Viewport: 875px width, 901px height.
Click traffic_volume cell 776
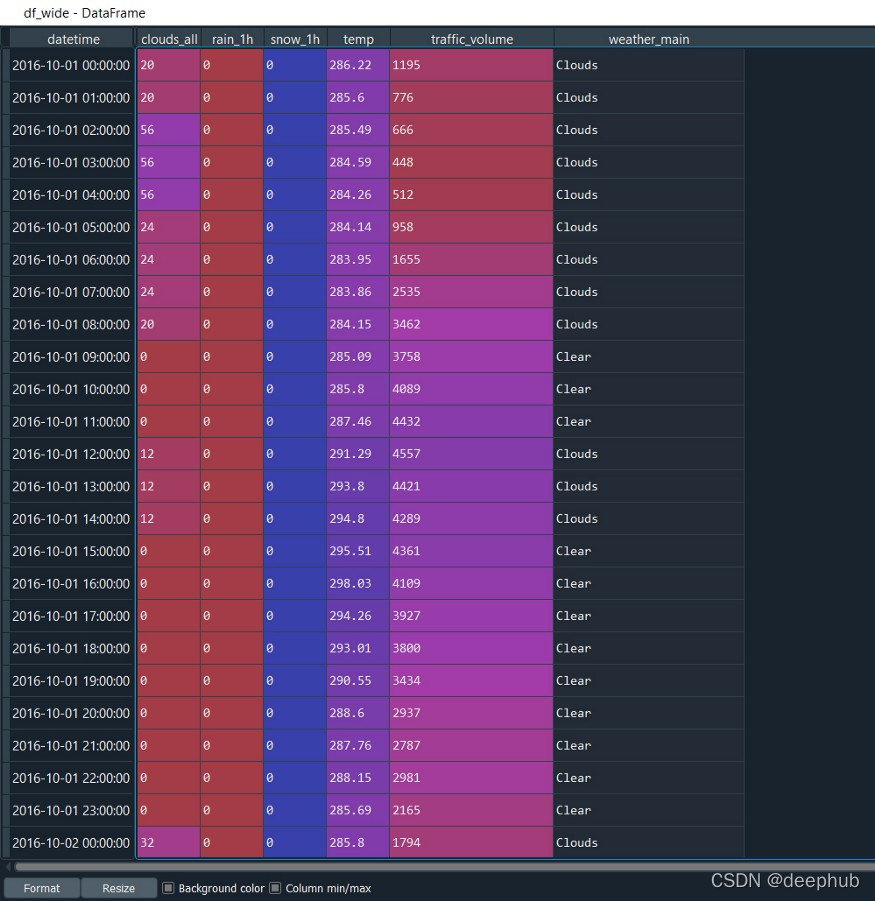tap(471, 98)
